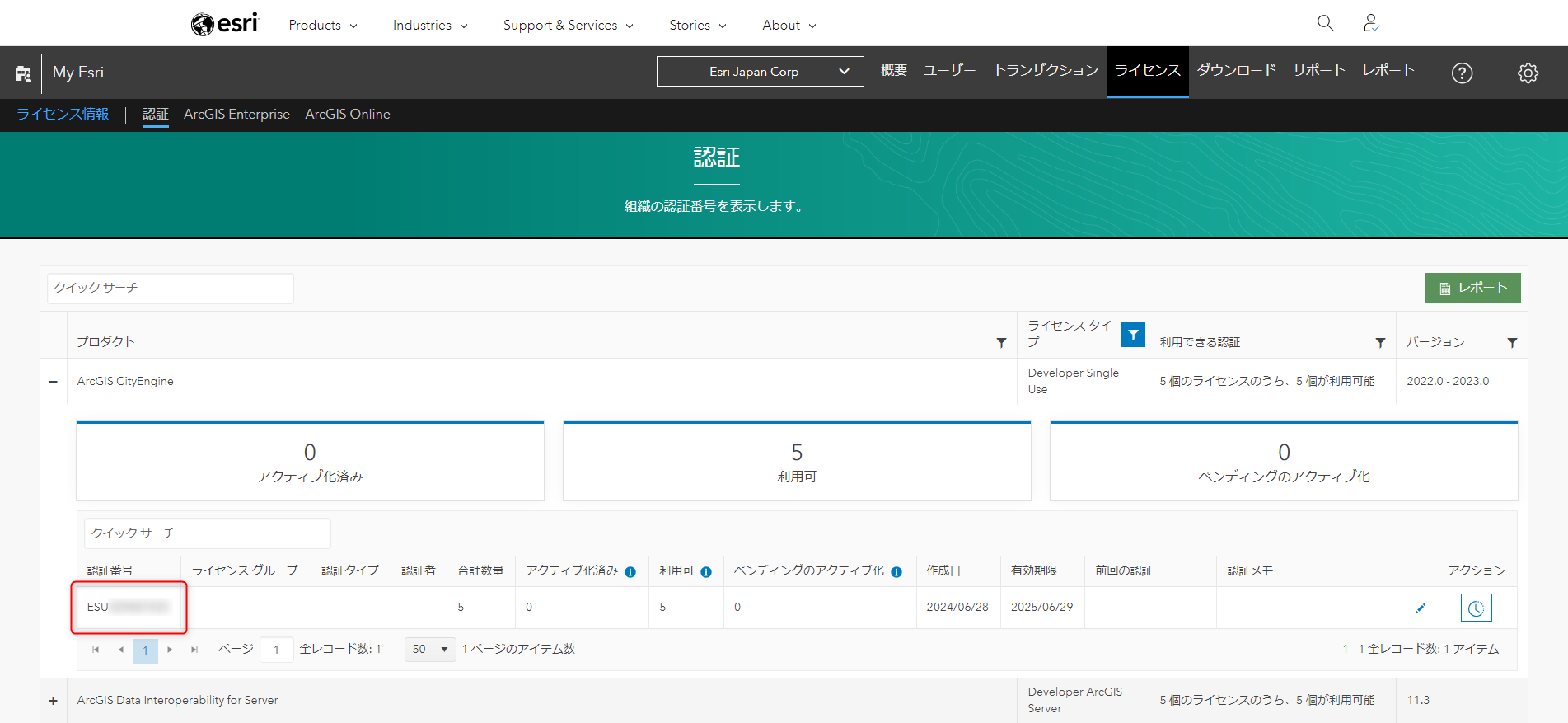Click the Esri logo
Image resolution: width=1568 pixels, height=723 pixels.
point(225,24)
